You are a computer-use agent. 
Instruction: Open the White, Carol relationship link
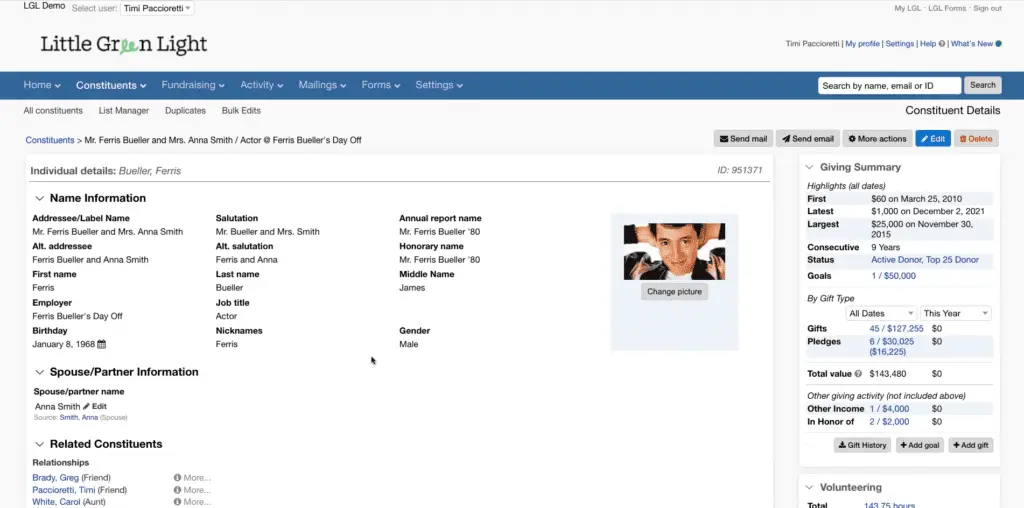click(x=57, y=502)
